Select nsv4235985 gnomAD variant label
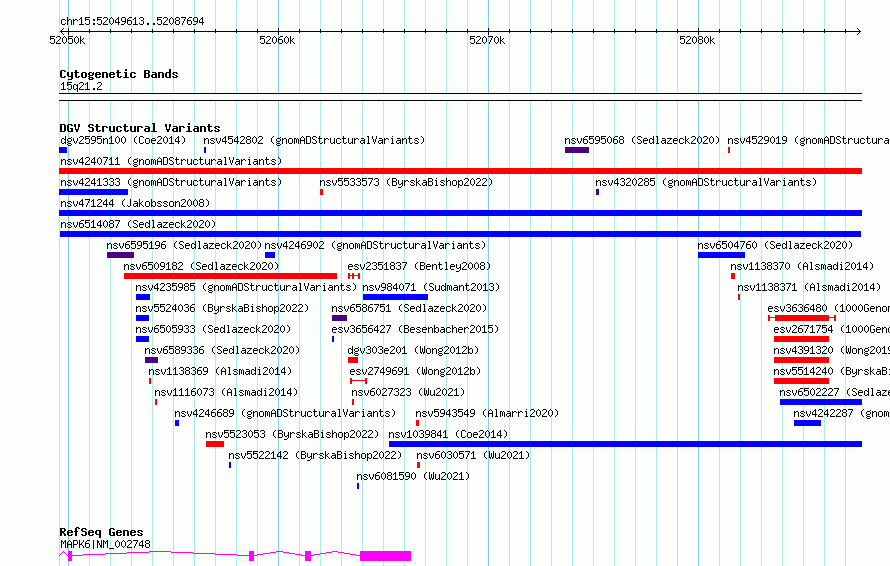This screenshot has width=890, height=566. (x=246, y=287)
